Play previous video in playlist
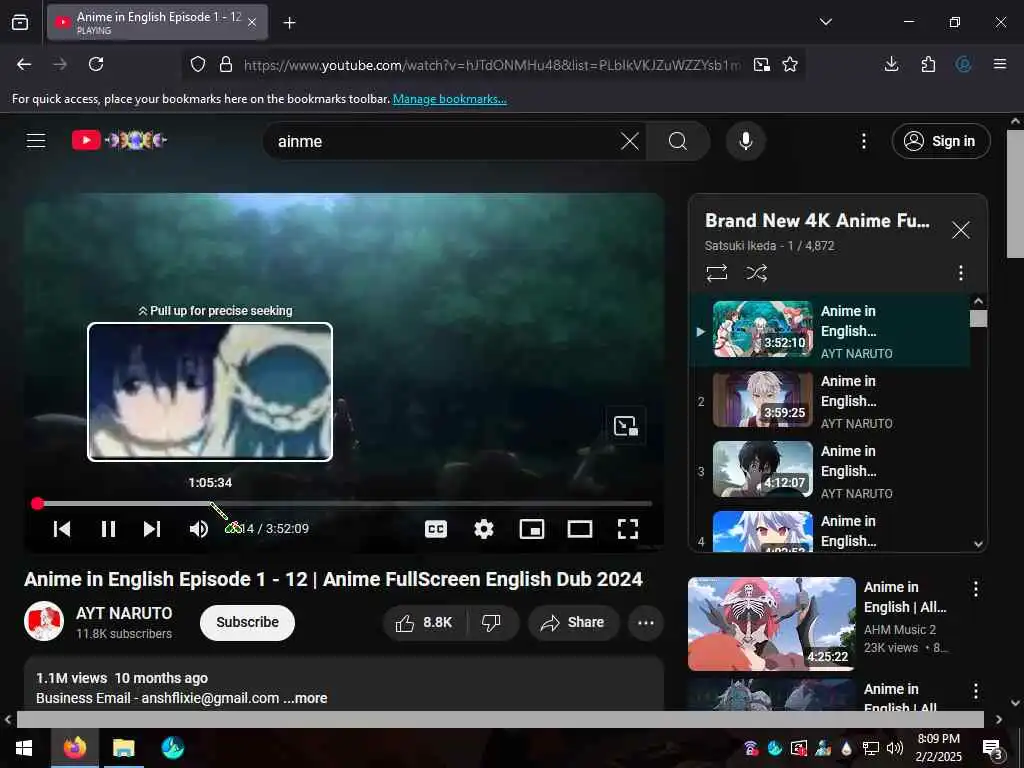 click(62, 529)
